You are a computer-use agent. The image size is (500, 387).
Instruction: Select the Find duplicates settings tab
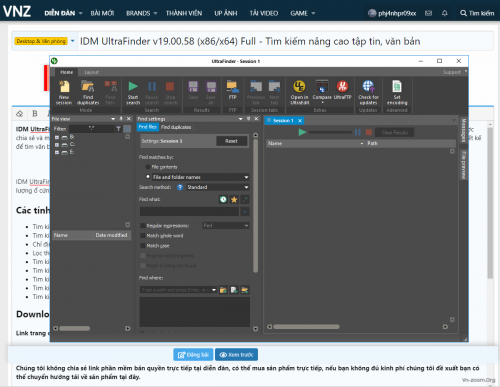click(x=176, y=127)
